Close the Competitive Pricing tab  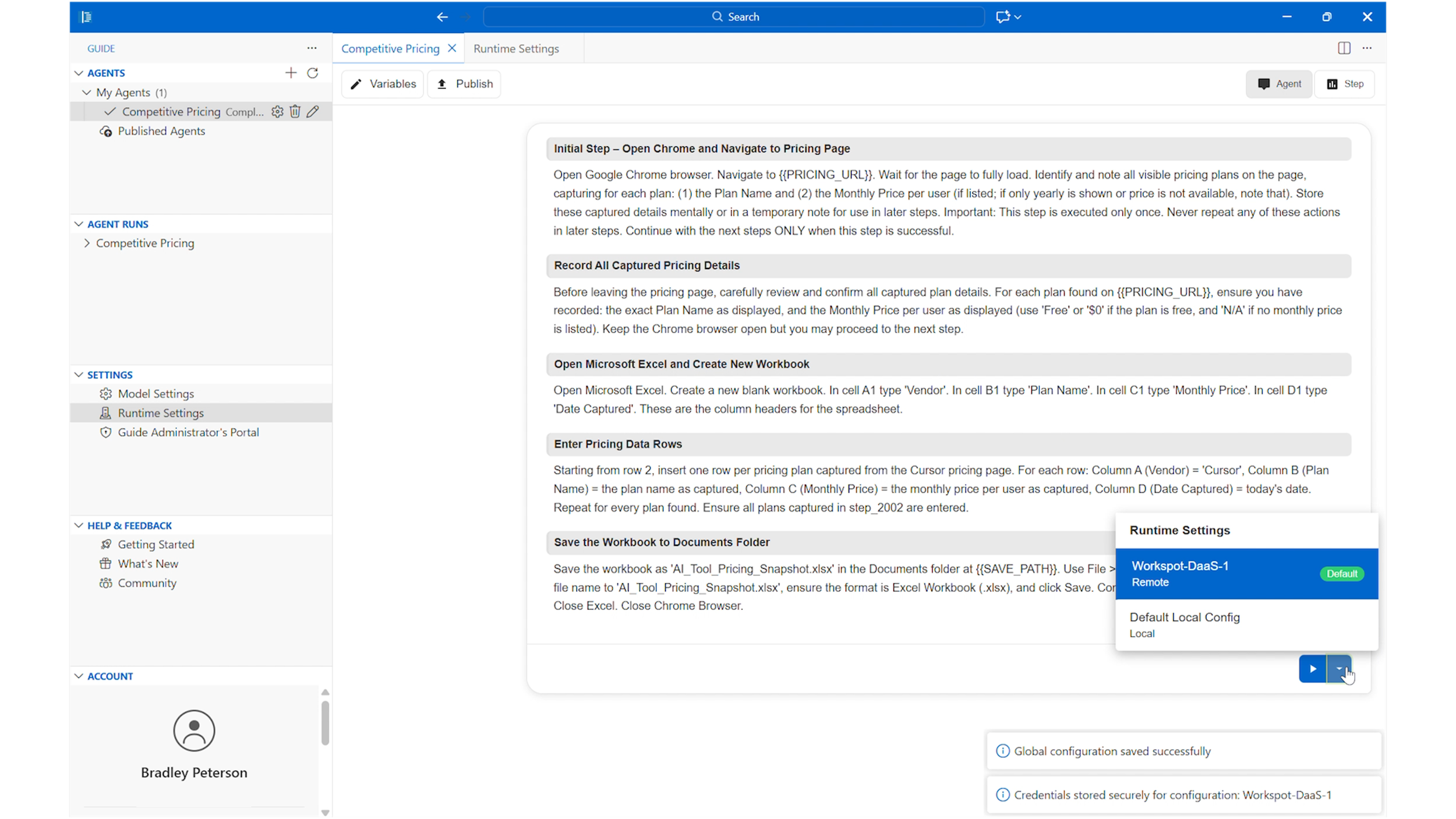(452, 48)
